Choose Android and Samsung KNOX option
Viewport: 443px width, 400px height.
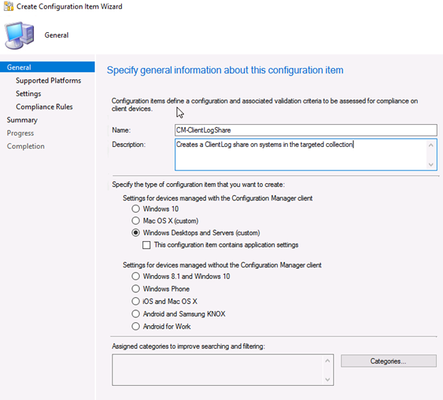click(135, 314)
